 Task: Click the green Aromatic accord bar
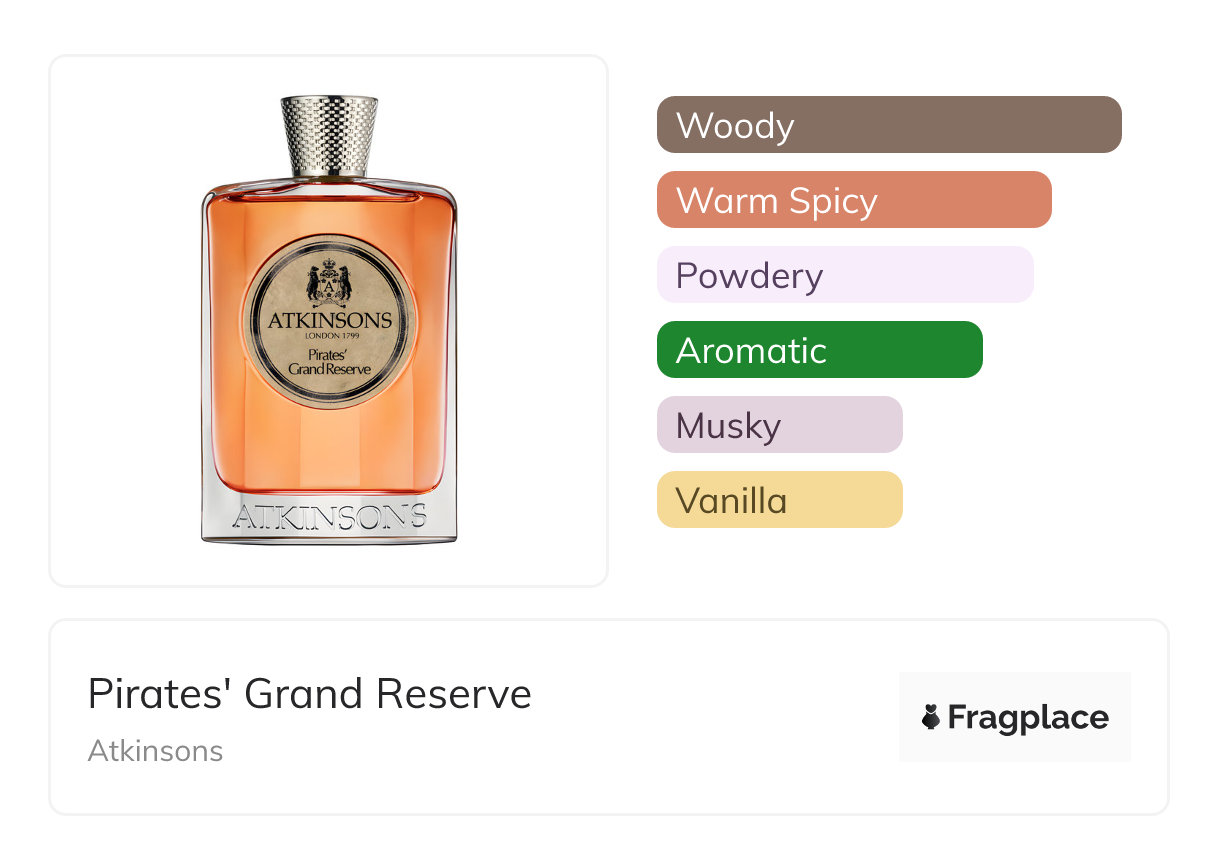pos(820,350)
